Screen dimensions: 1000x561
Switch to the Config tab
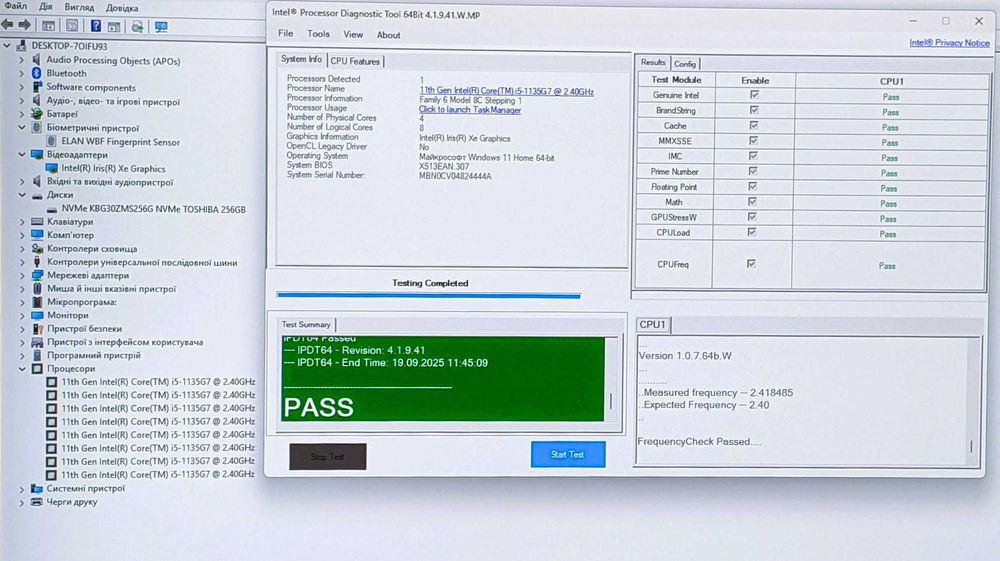(684, 64)
